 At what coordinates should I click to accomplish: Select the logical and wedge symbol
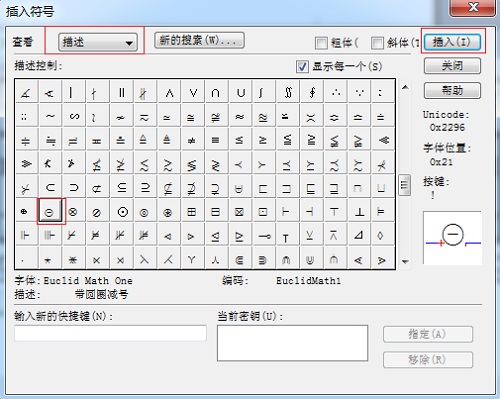coord(169,92)
